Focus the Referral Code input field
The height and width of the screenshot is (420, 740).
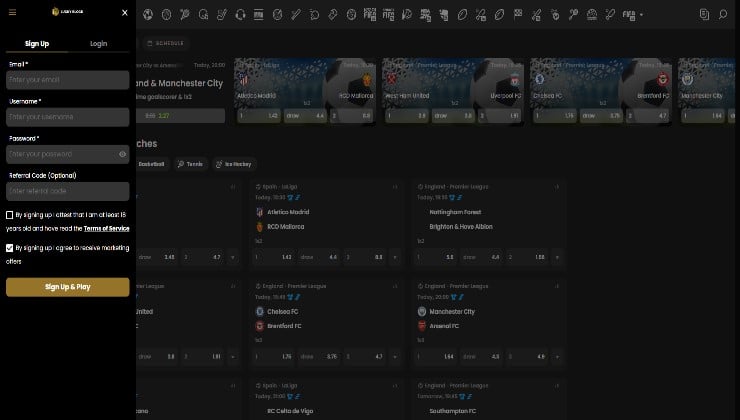pos(67,191)
